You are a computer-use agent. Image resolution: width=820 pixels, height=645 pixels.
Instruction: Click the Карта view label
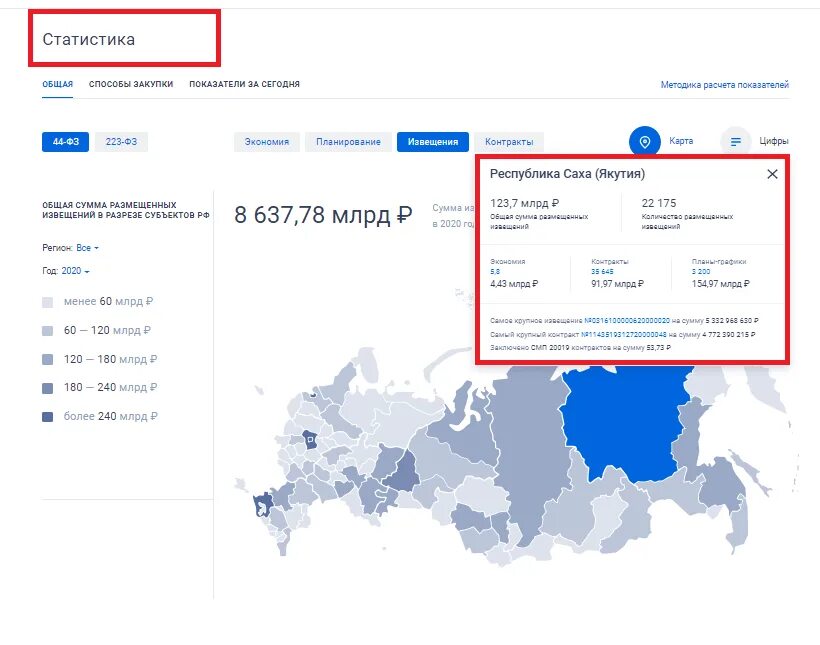[681, 141]
